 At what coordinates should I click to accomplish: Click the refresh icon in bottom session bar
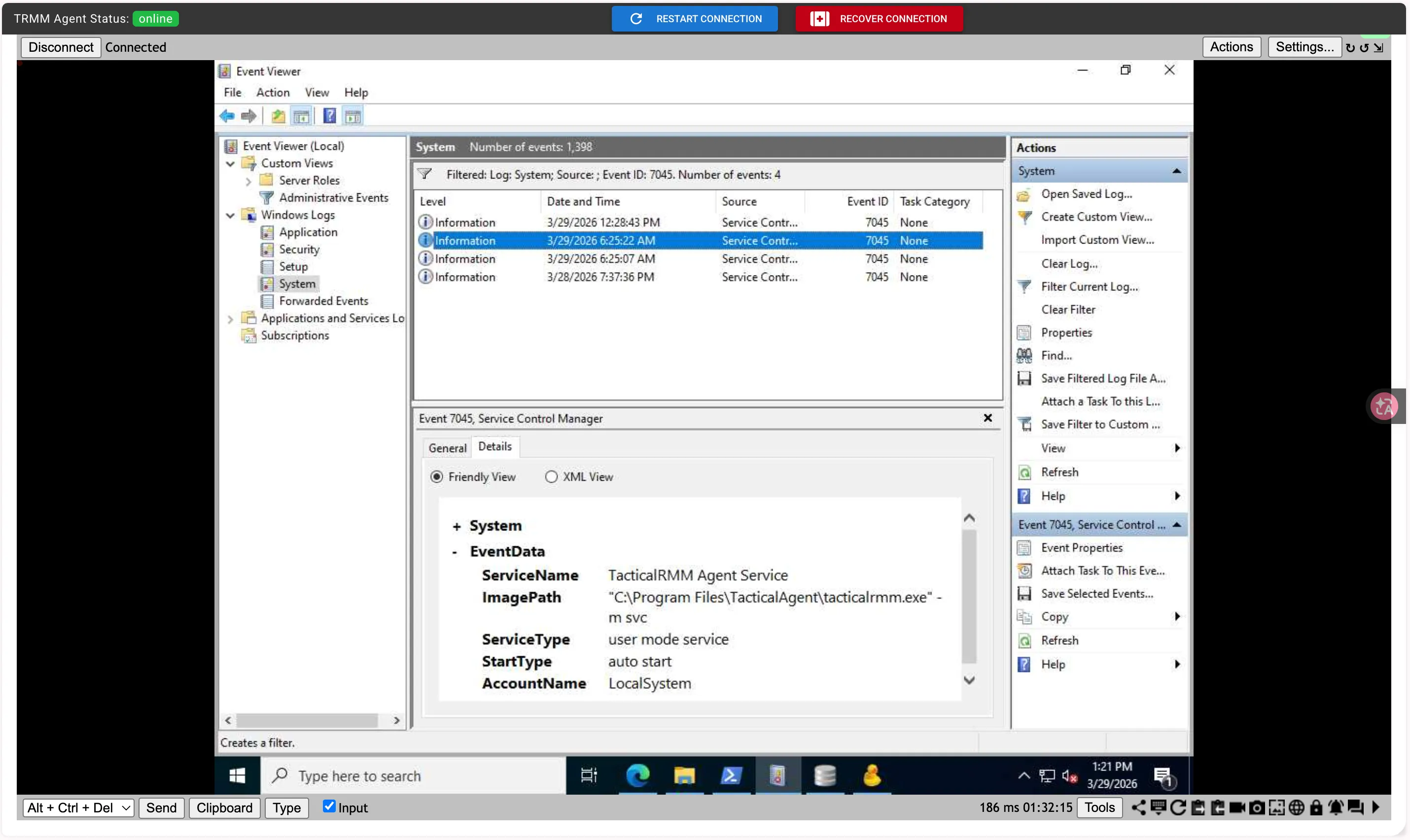1178,808
